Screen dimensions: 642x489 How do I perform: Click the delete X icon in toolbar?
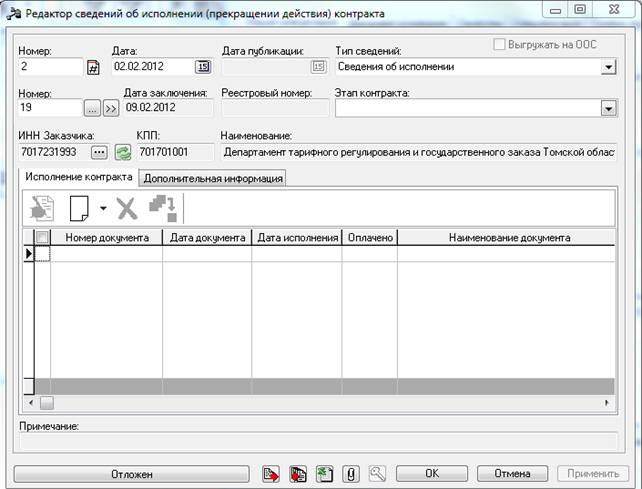(126, 208)
